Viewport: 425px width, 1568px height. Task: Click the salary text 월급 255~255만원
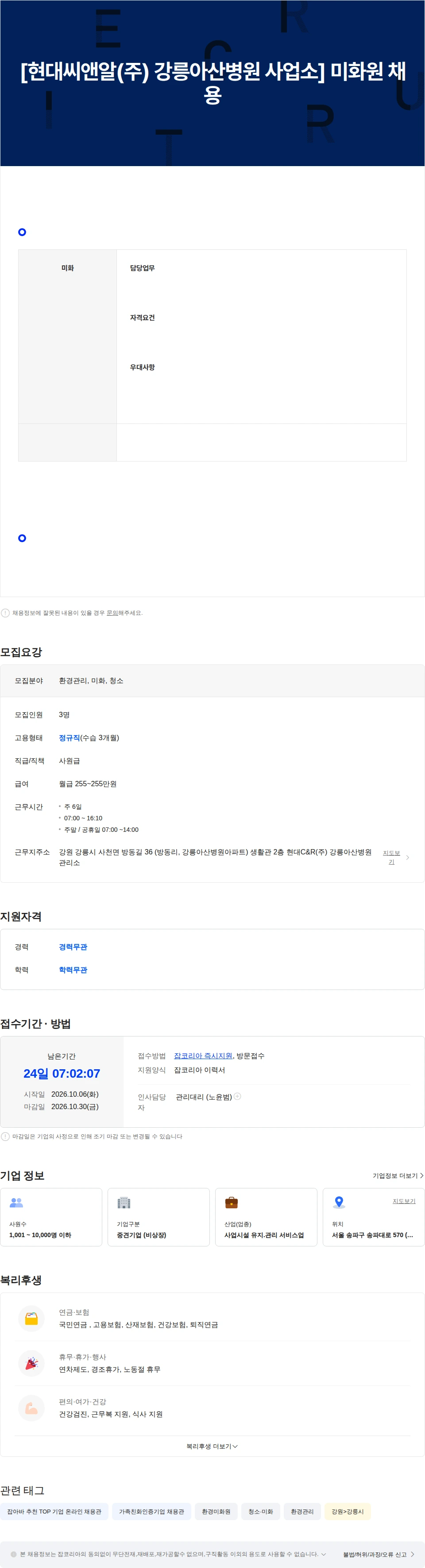[88, 784]
